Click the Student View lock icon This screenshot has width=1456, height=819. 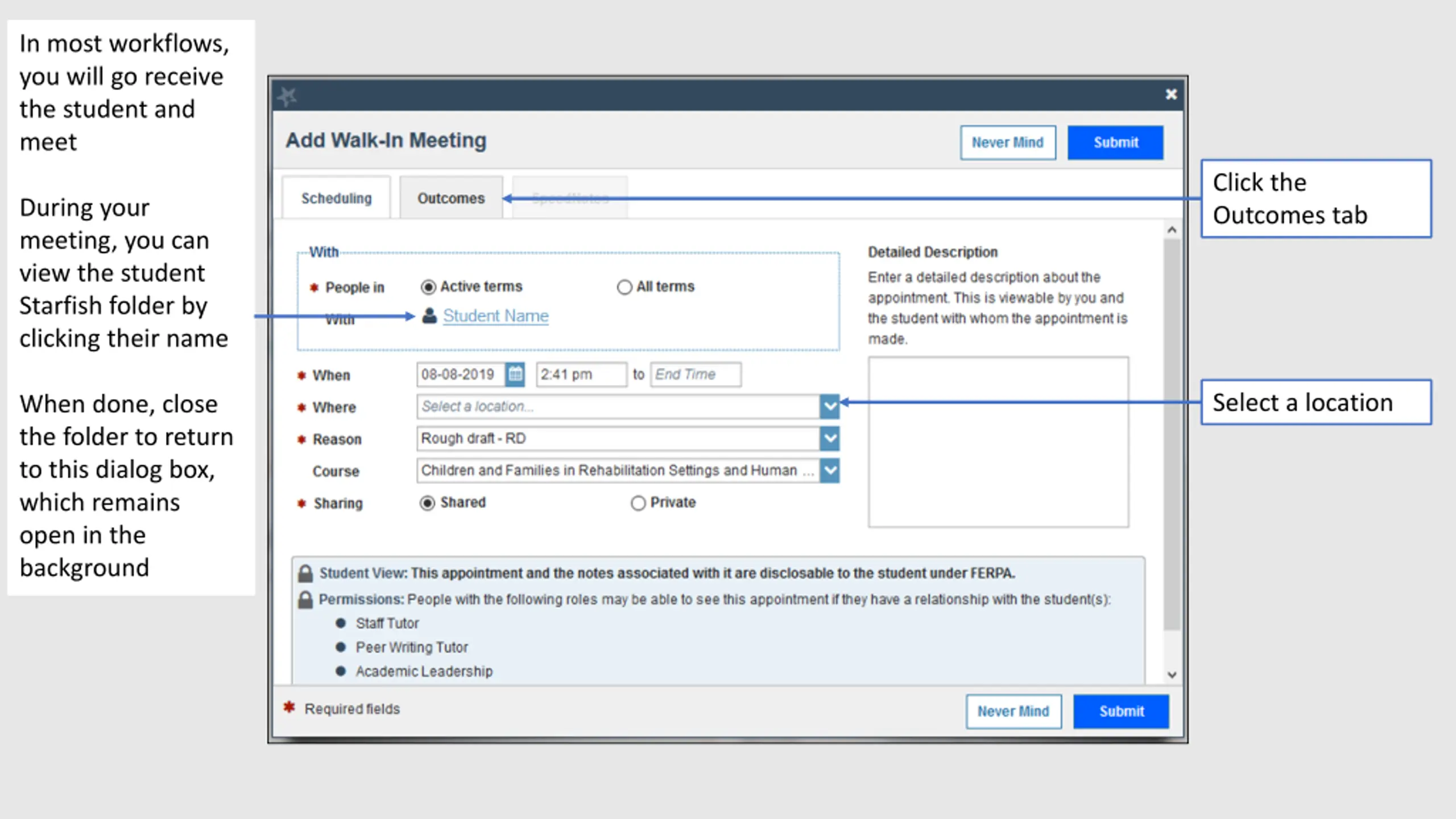pyautogui.click(x=305, y=573)
